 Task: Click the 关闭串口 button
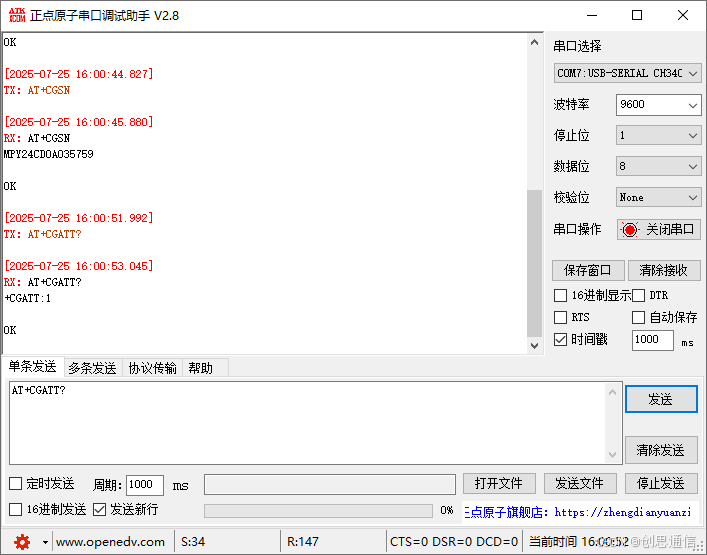point(658,229)
